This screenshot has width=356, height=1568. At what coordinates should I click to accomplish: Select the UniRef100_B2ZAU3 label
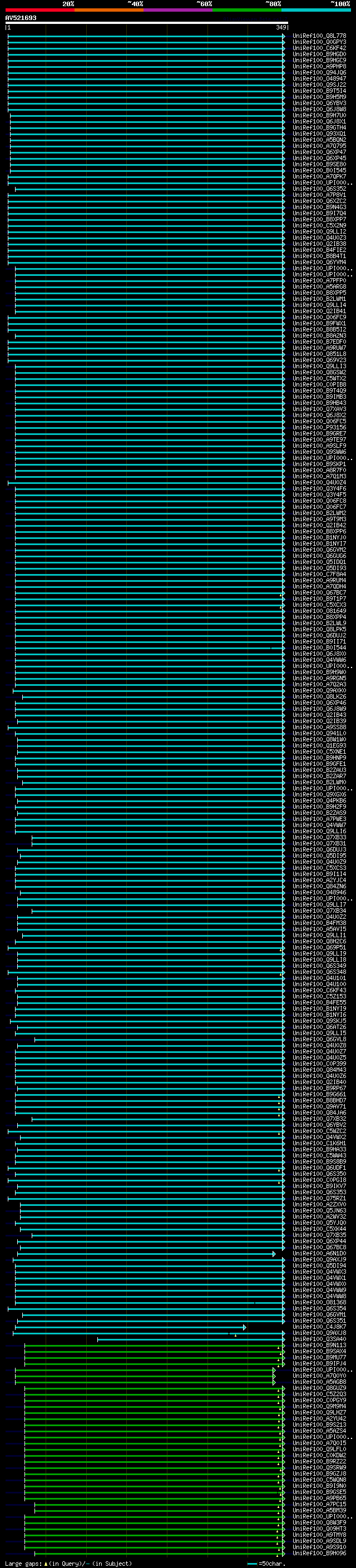point(319,770)
